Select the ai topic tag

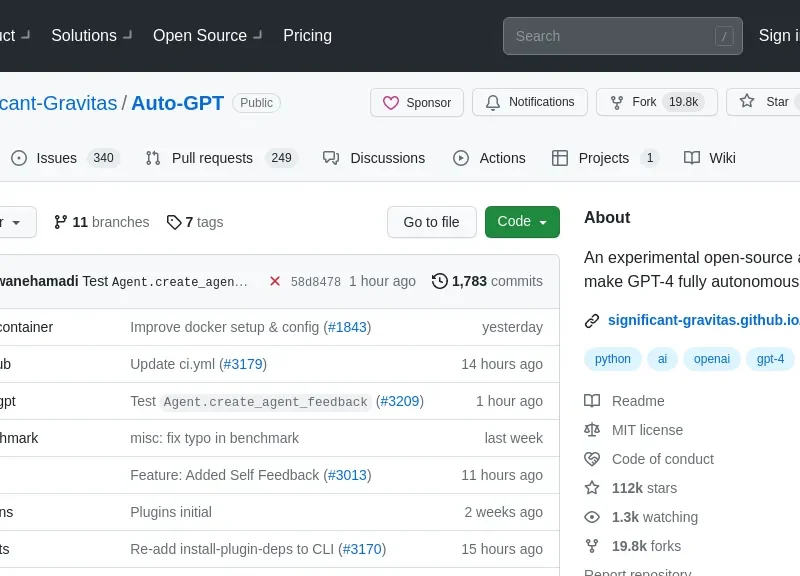[662, 359]
